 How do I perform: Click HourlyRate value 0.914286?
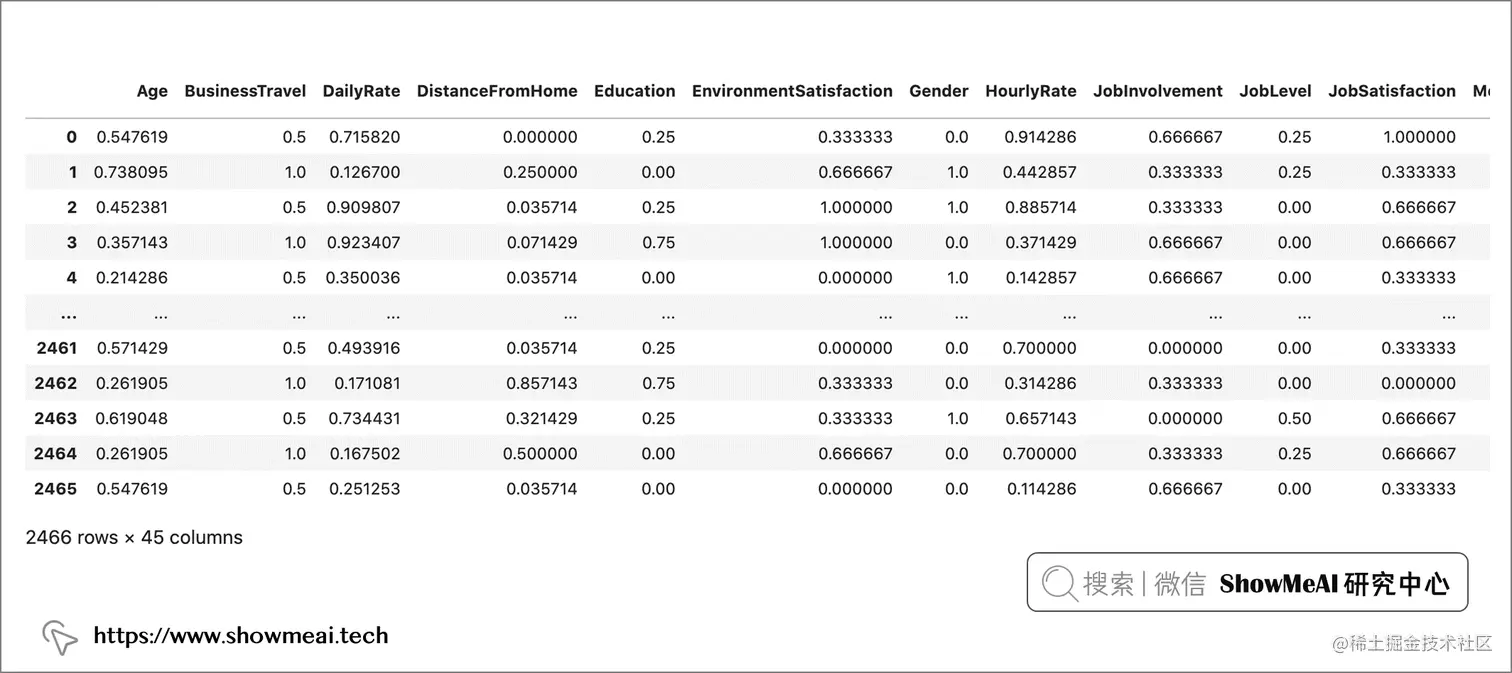point(1040,137)
